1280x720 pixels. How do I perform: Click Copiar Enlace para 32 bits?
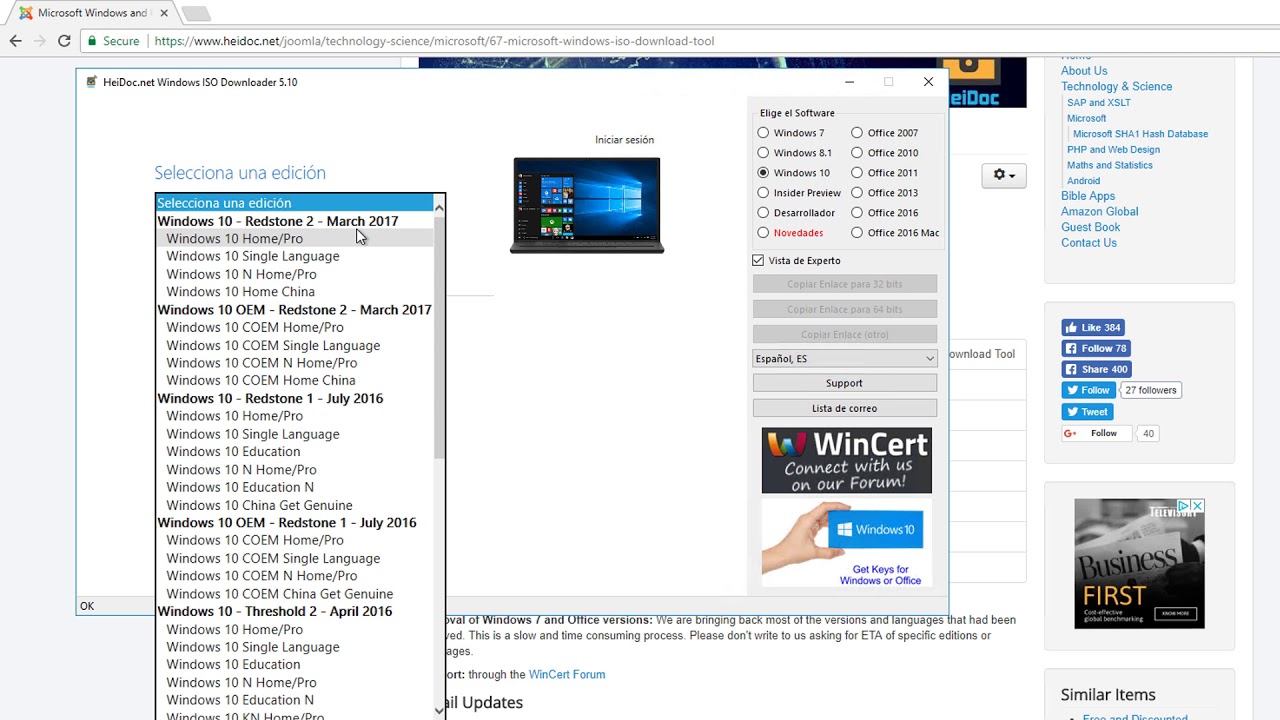(x=845, y=284)
